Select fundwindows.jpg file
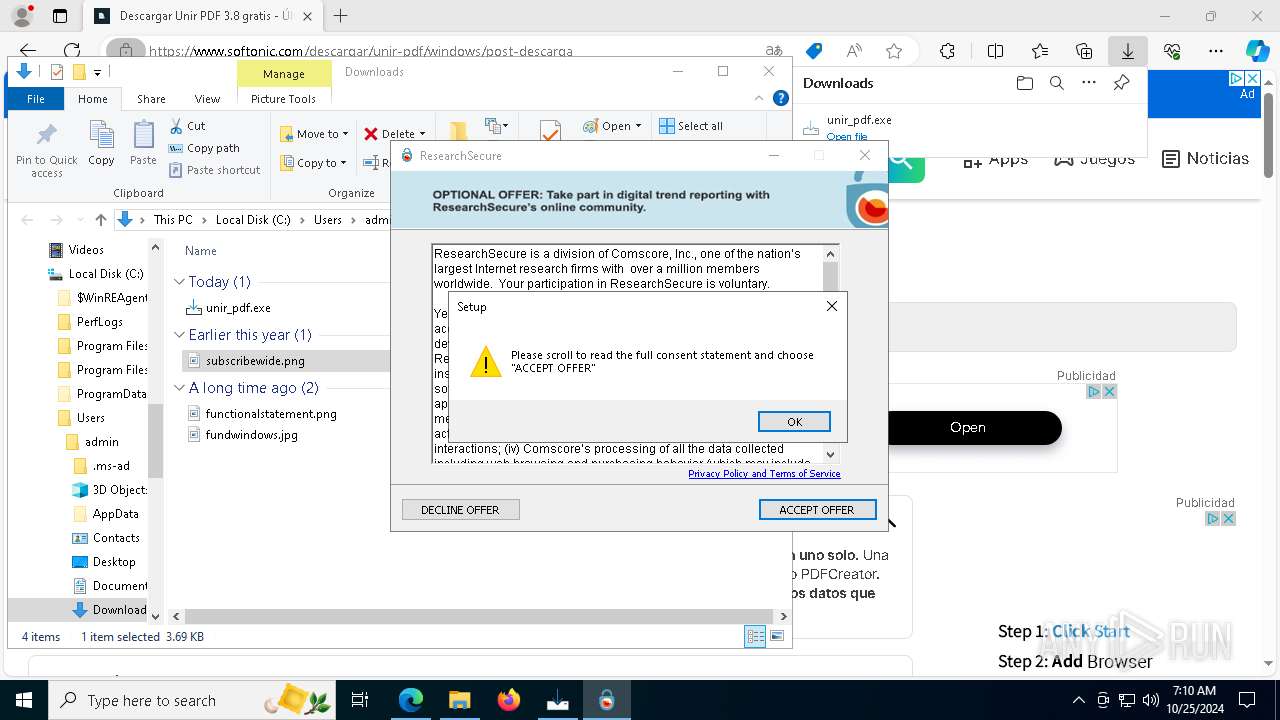 tap(251, 435)
